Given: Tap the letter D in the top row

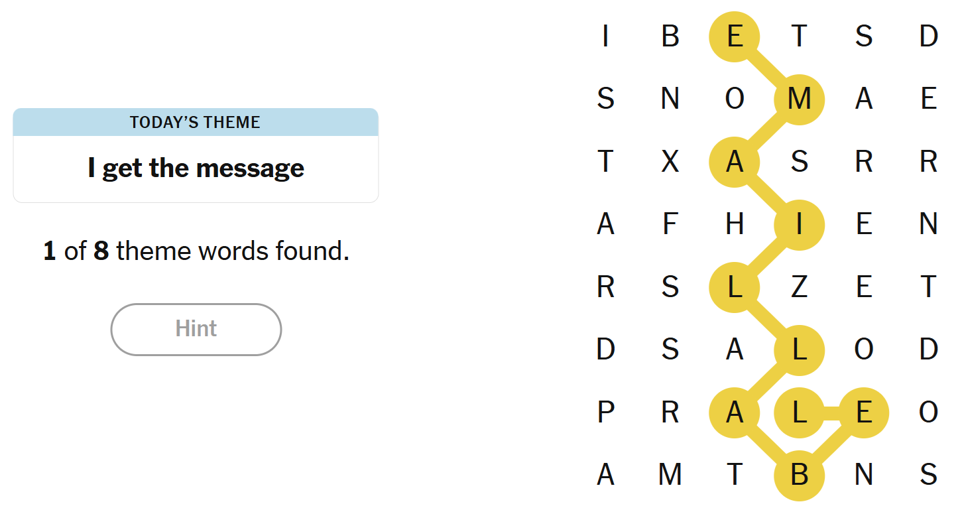Looking at the screenshot, I should 928,37.
